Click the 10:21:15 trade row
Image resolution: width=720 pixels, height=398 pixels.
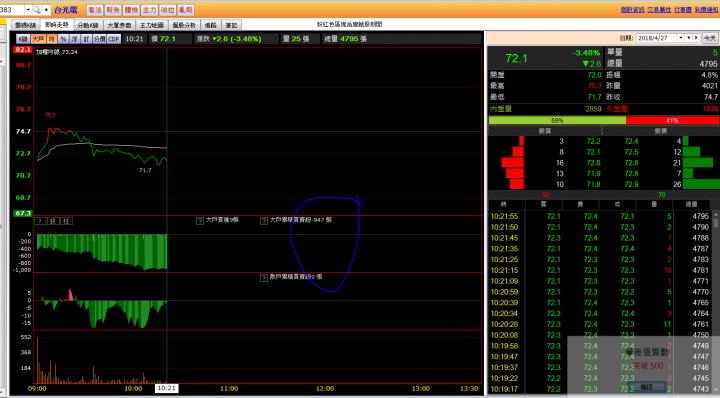click(600, 270)
